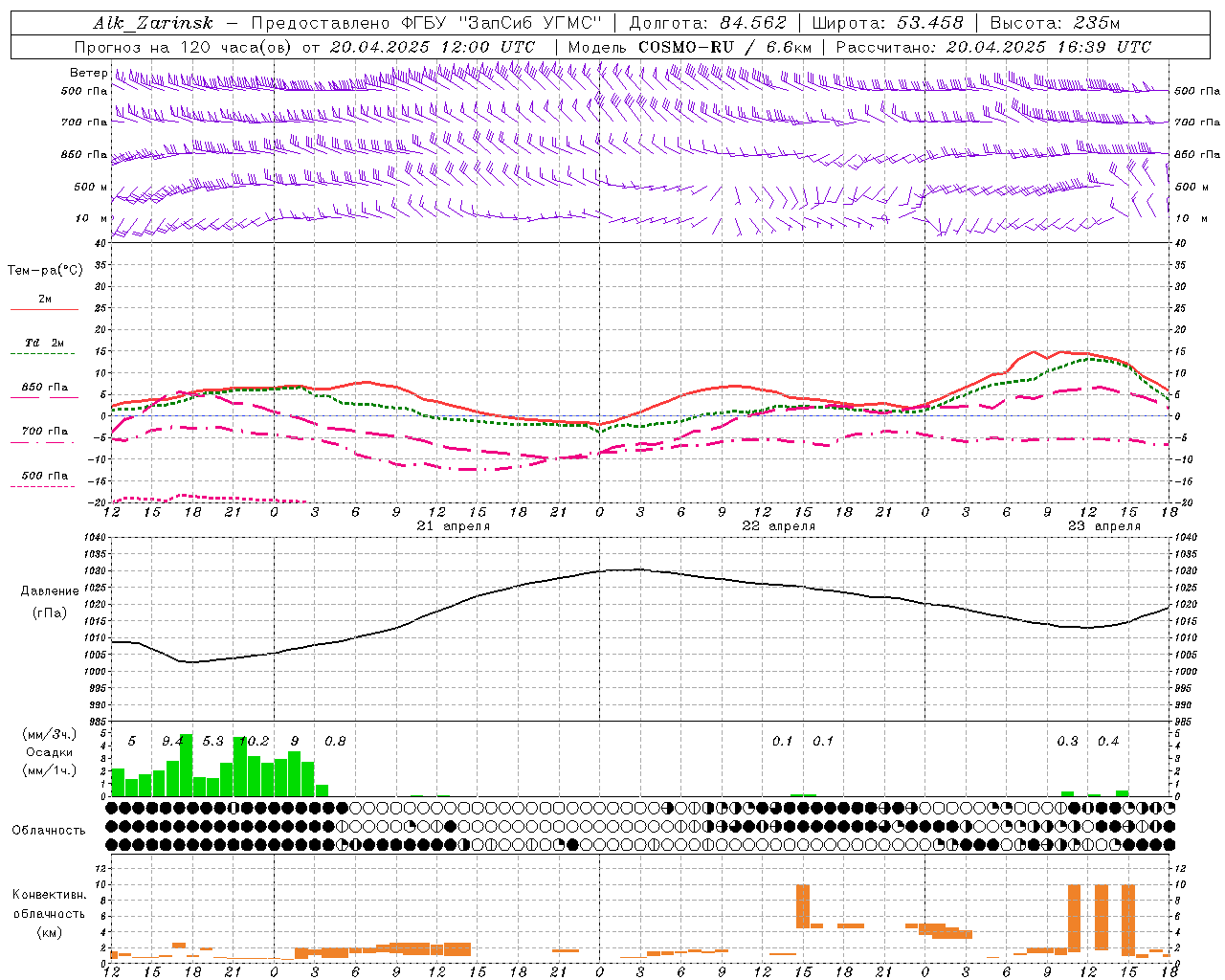Click the 850 гПа temperature legend line sample

(x=44, y=397)
